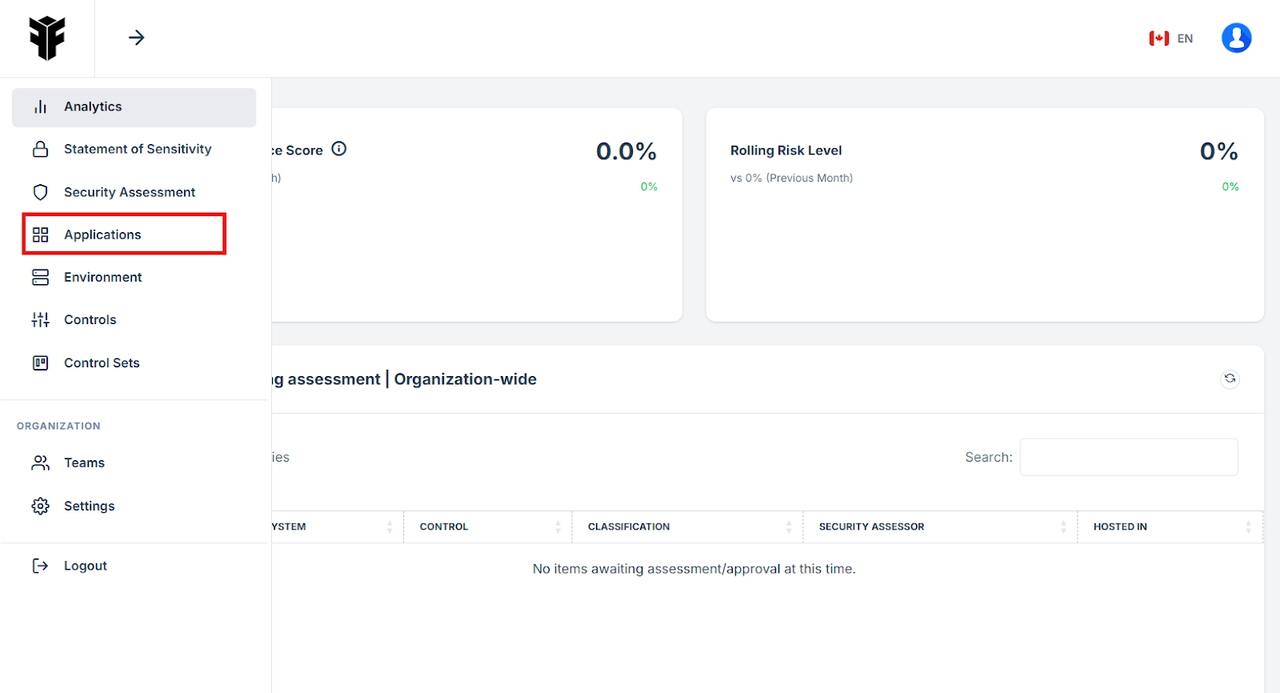Click the company logo in the header
The image size is (1280, 693).
(x=46, y=38)
